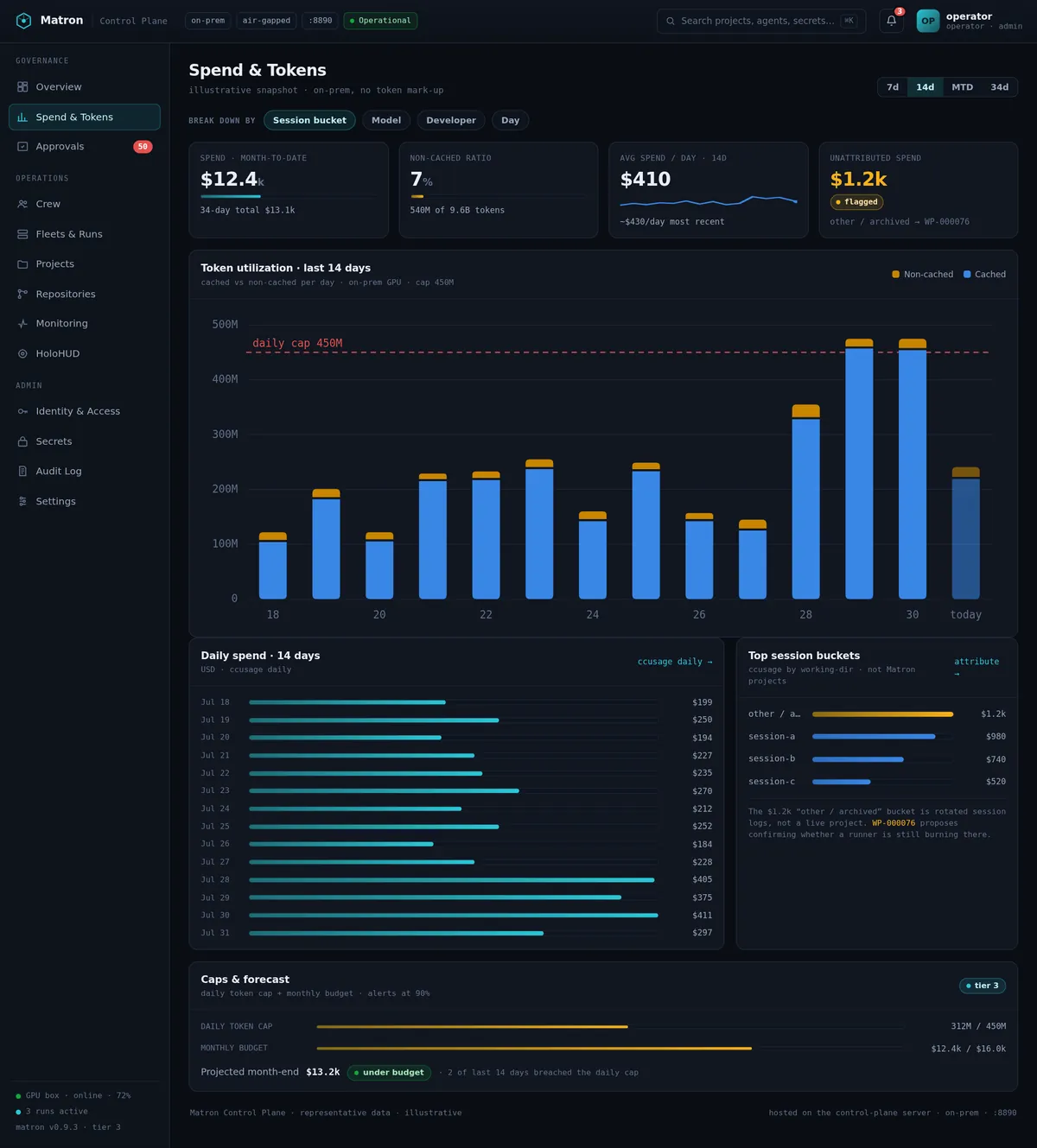This screenshot has width=1037, height=1148.
Task: Open Repositories page
Action: point(85,295)
